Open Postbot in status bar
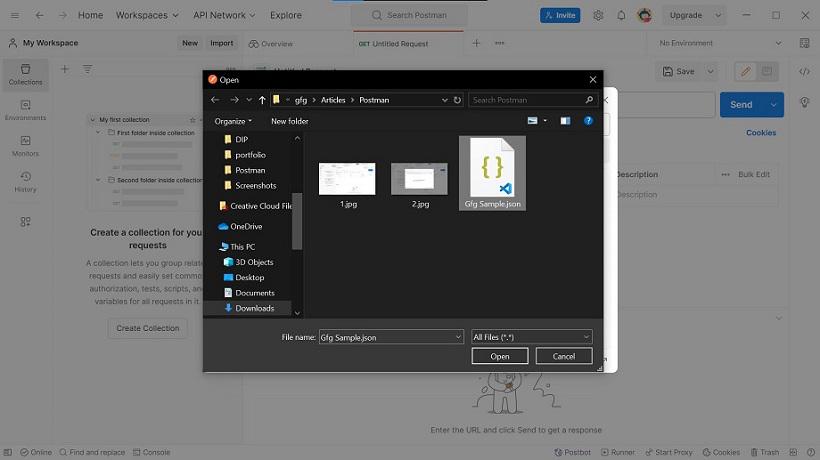This screenshot has height=460, width=820. [572, 452]
